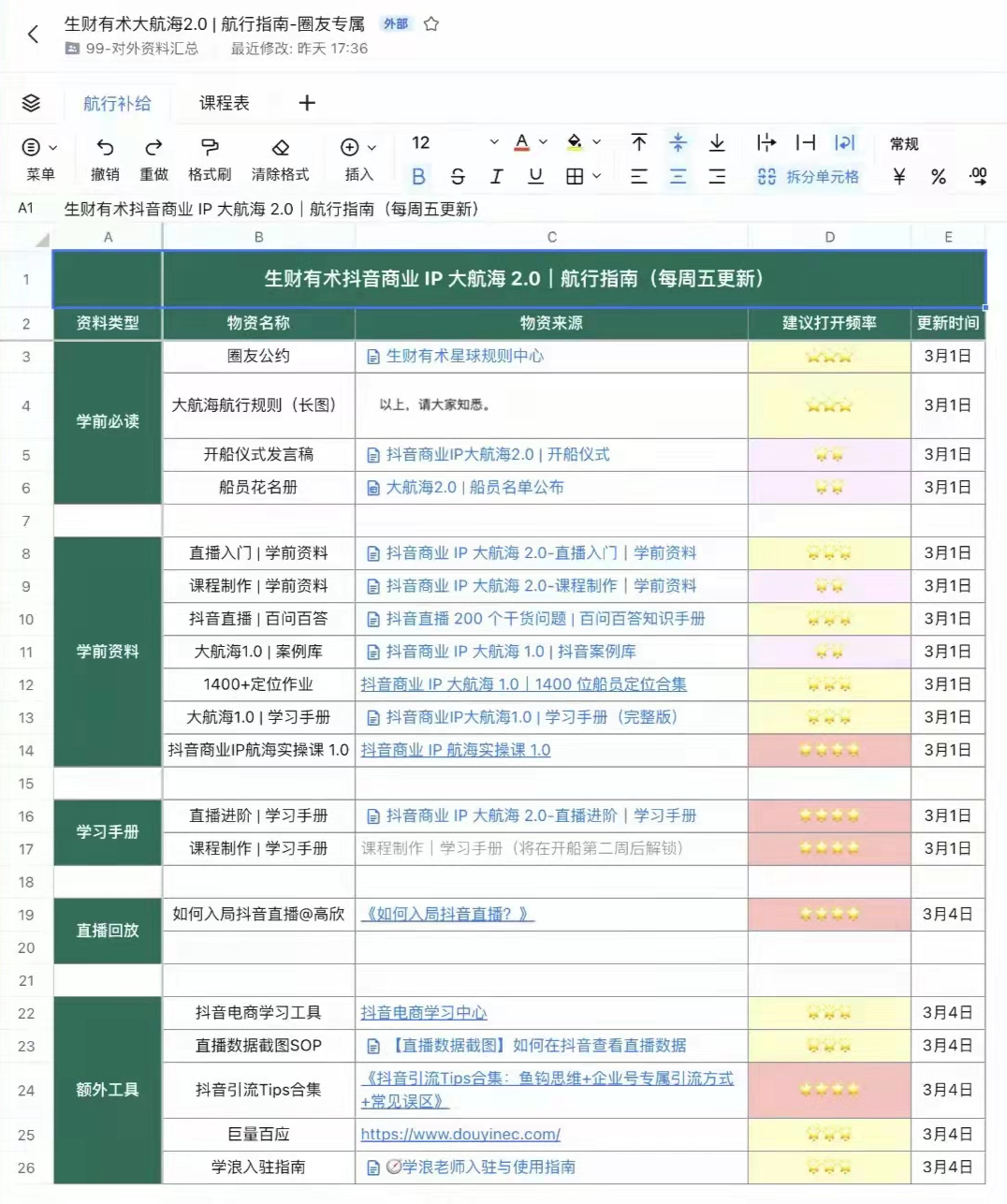Apply the red font color
The height and width of the screenshot is (1204, 1007).
pos(522,142)
